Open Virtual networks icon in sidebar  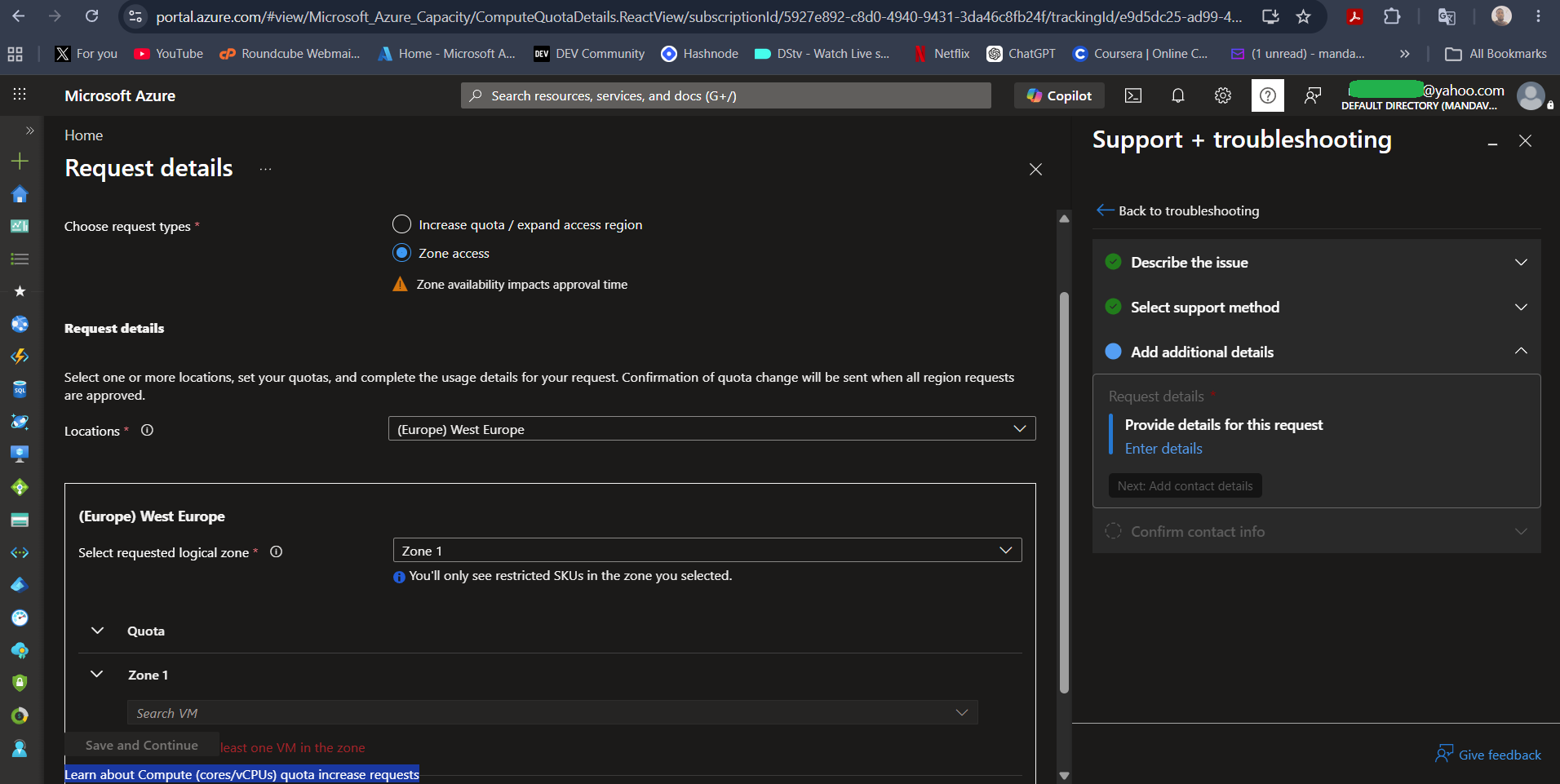coord(20,552)
